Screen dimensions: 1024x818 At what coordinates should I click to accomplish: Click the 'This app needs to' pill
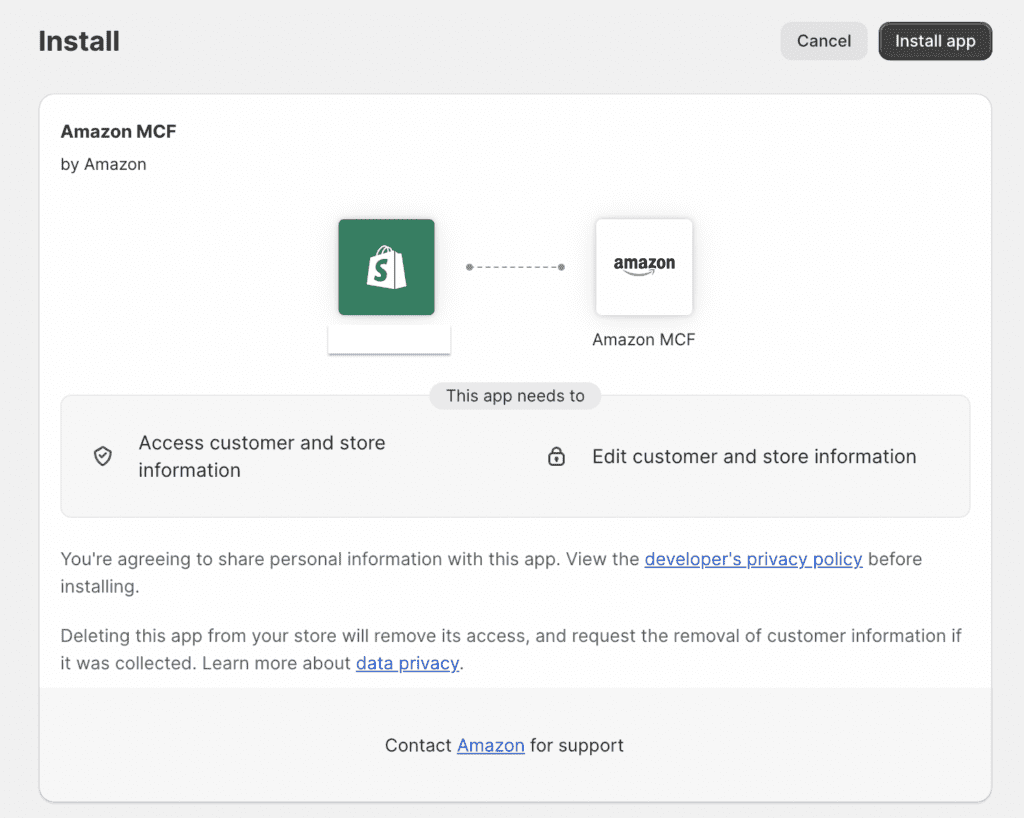pyautogui.click(x=515, y=396)
